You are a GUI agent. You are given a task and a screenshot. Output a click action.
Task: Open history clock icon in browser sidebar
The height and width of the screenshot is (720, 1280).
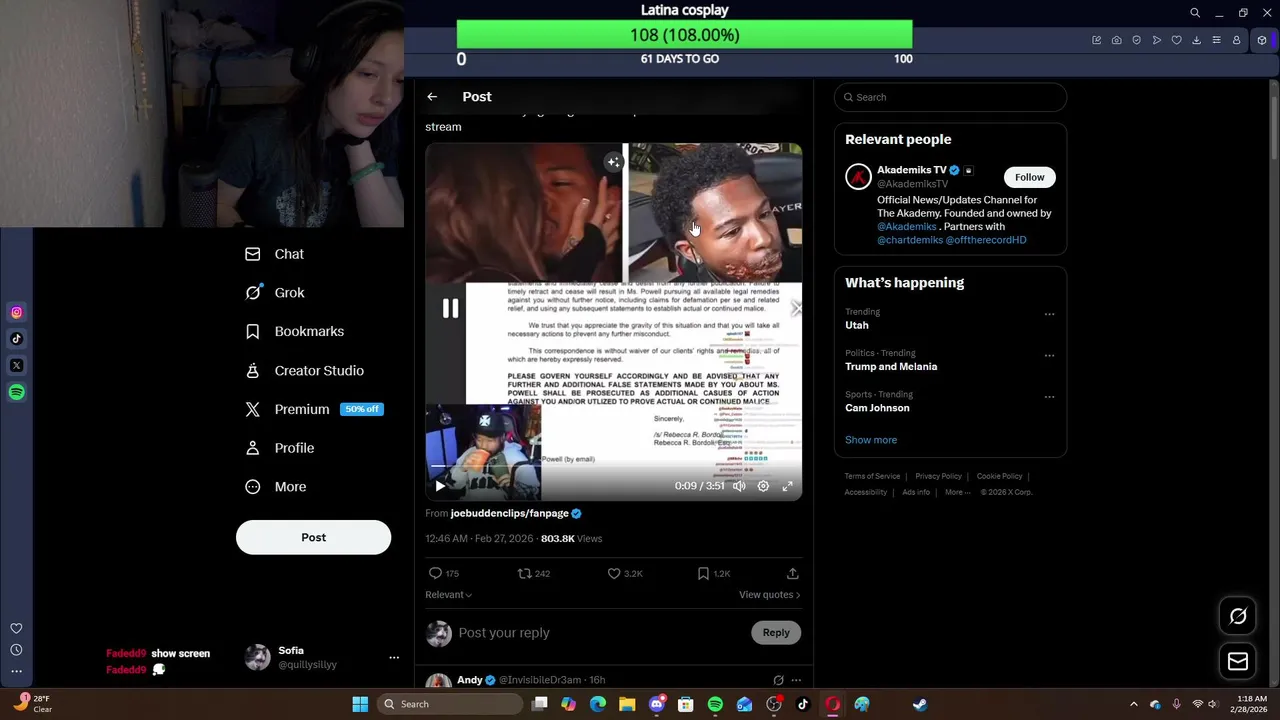click(16, 650)
